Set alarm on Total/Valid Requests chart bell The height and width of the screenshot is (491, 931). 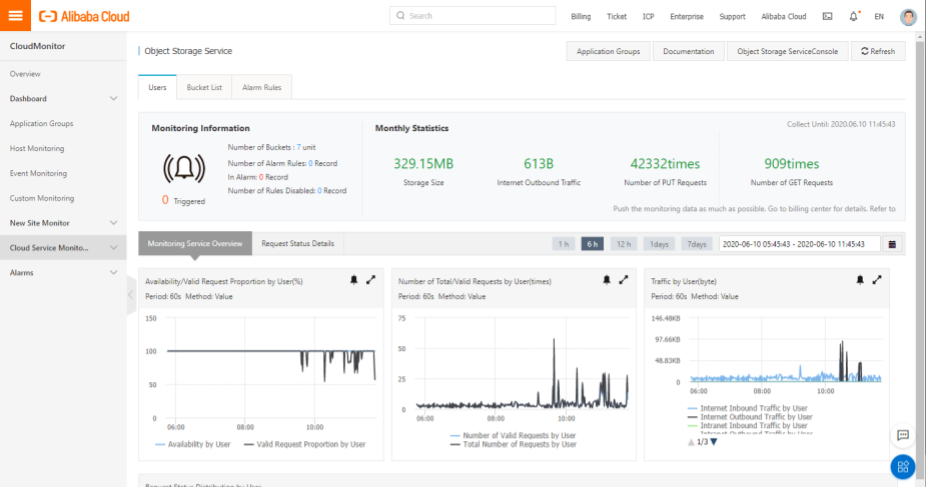[607, 280]
